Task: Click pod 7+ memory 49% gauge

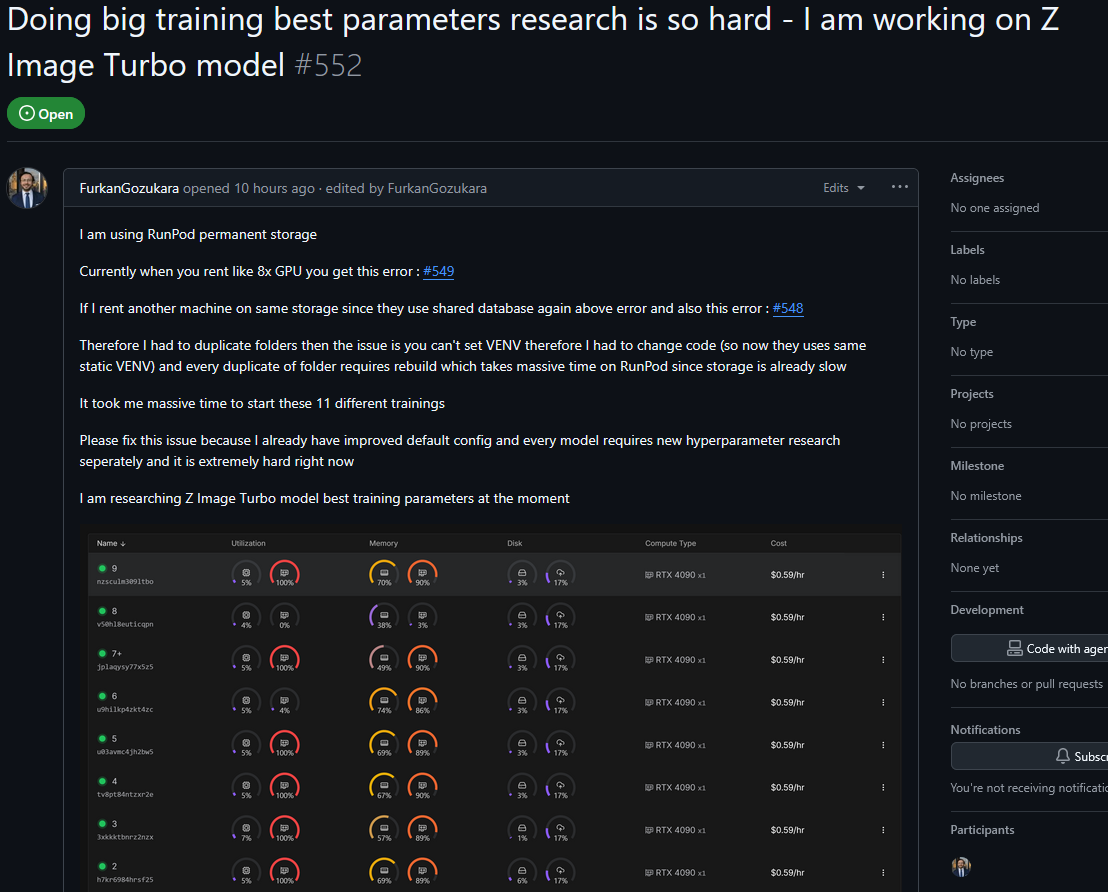Action: tap(384, 659)
